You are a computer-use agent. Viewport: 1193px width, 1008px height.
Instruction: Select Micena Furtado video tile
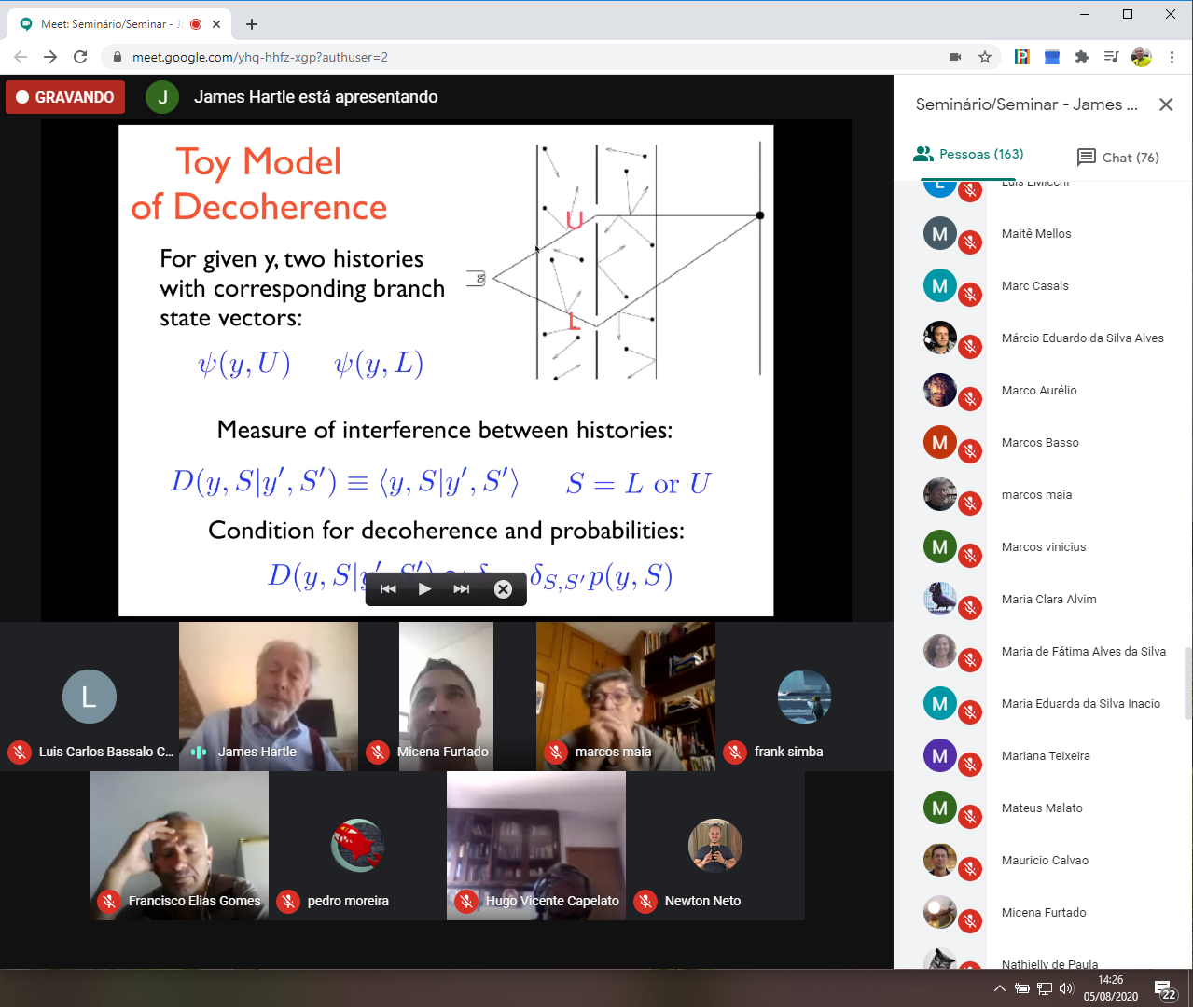[447, 697]
